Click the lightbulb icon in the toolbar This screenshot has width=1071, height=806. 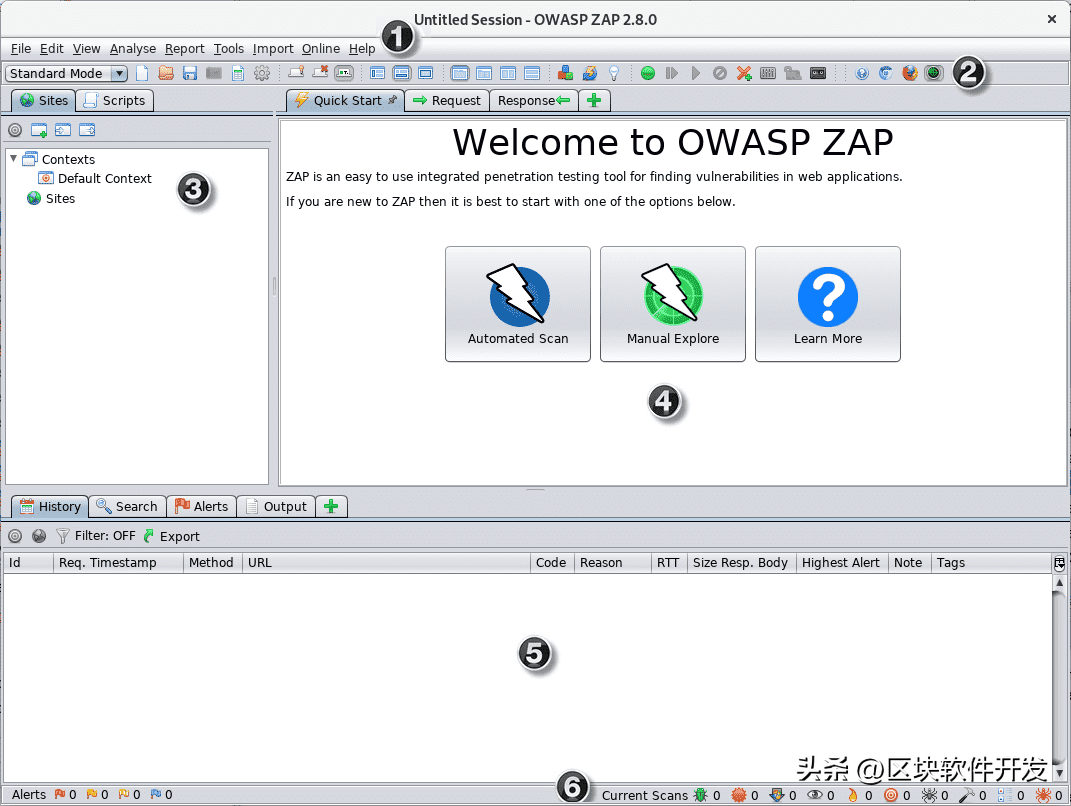(614, 73)
